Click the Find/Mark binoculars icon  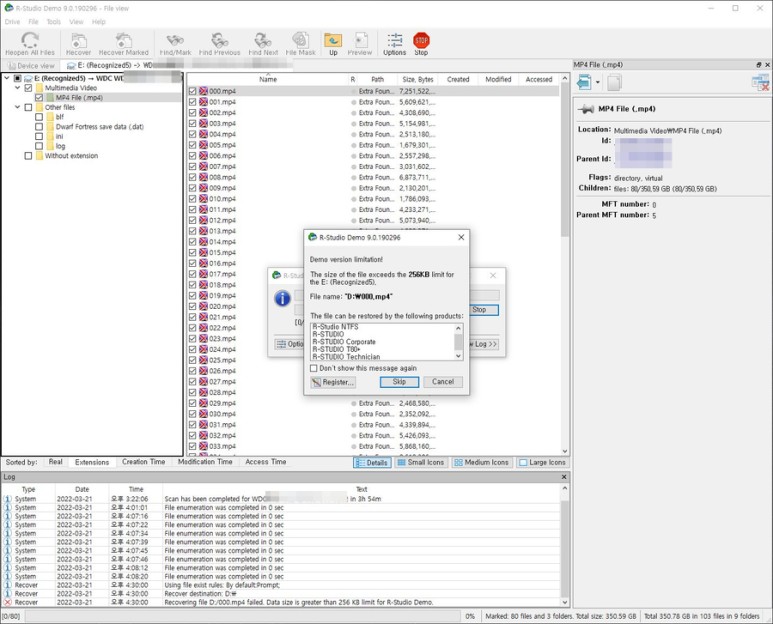[x=175, y=40]
